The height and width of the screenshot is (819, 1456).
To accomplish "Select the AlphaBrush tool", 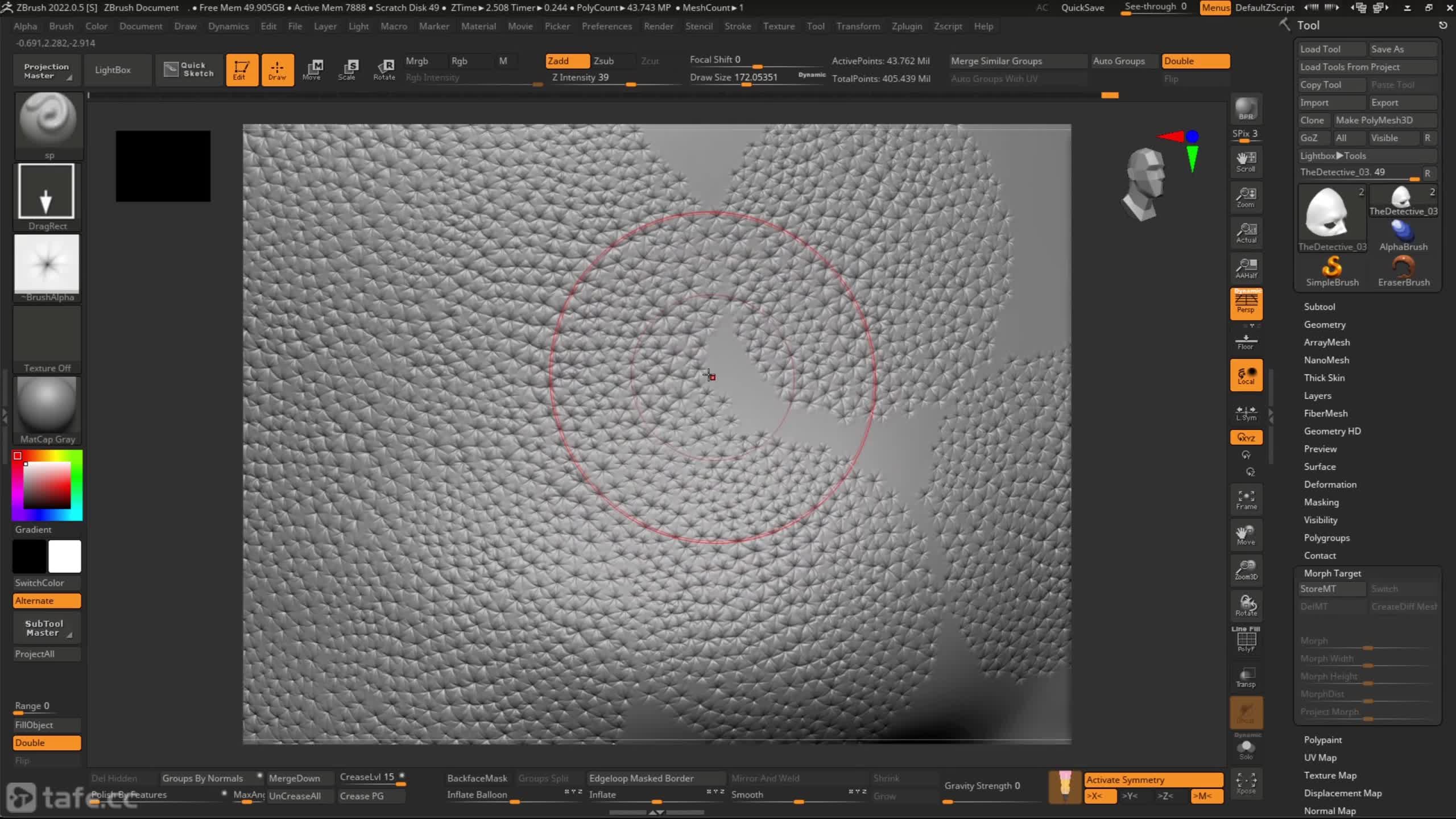I will pyautogui.click(x=1403, y=236).
